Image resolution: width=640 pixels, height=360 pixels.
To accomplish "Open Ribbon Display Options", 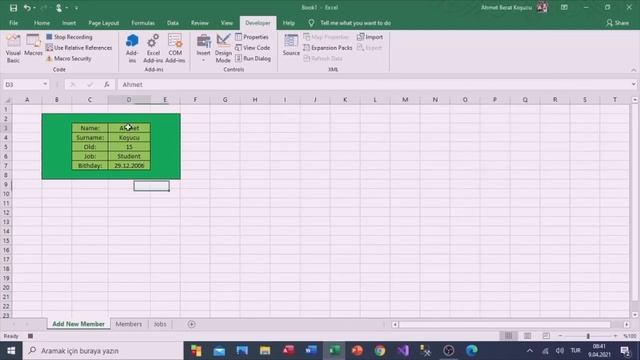I will (564, 7).
